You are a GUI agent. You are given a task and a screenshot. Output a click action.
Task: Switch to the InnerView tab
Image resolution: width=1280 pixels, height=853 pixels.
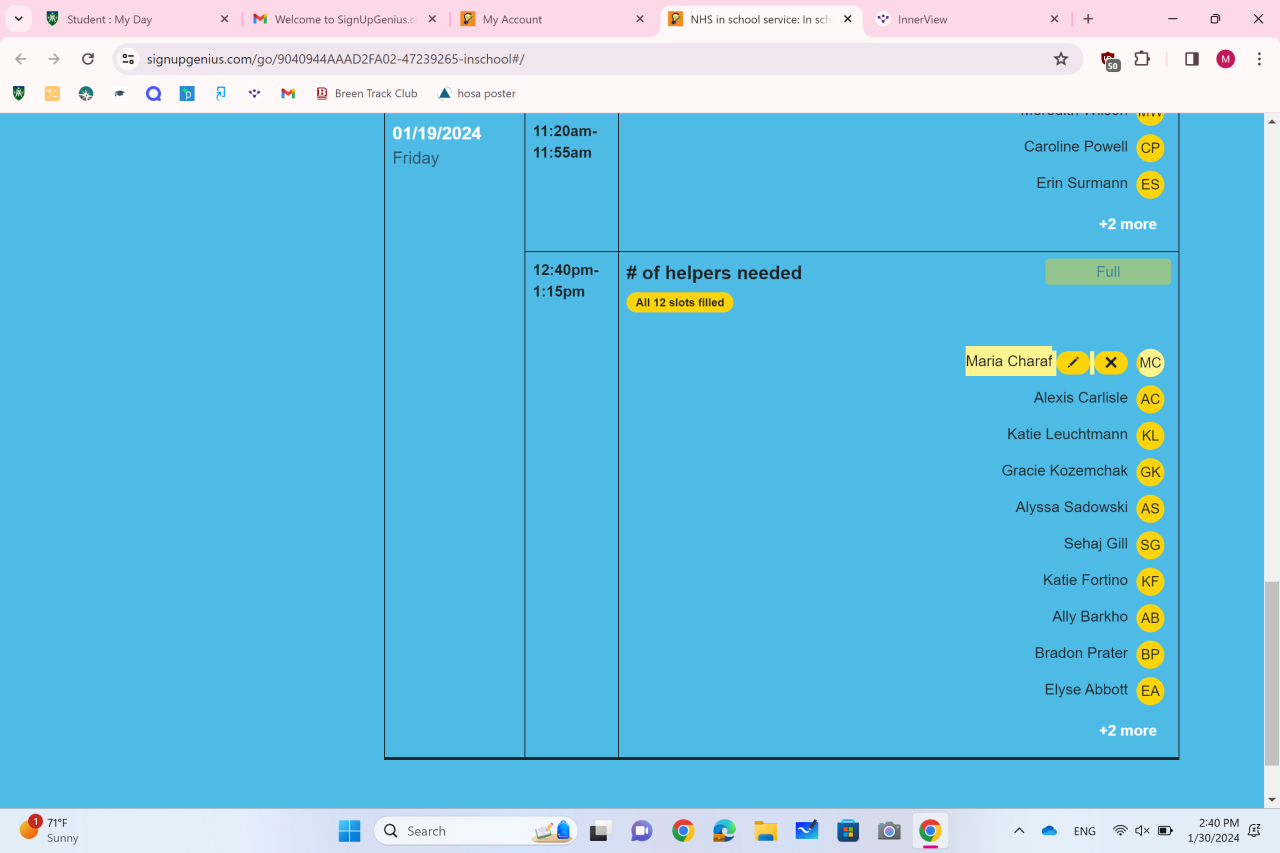point(968,19)
